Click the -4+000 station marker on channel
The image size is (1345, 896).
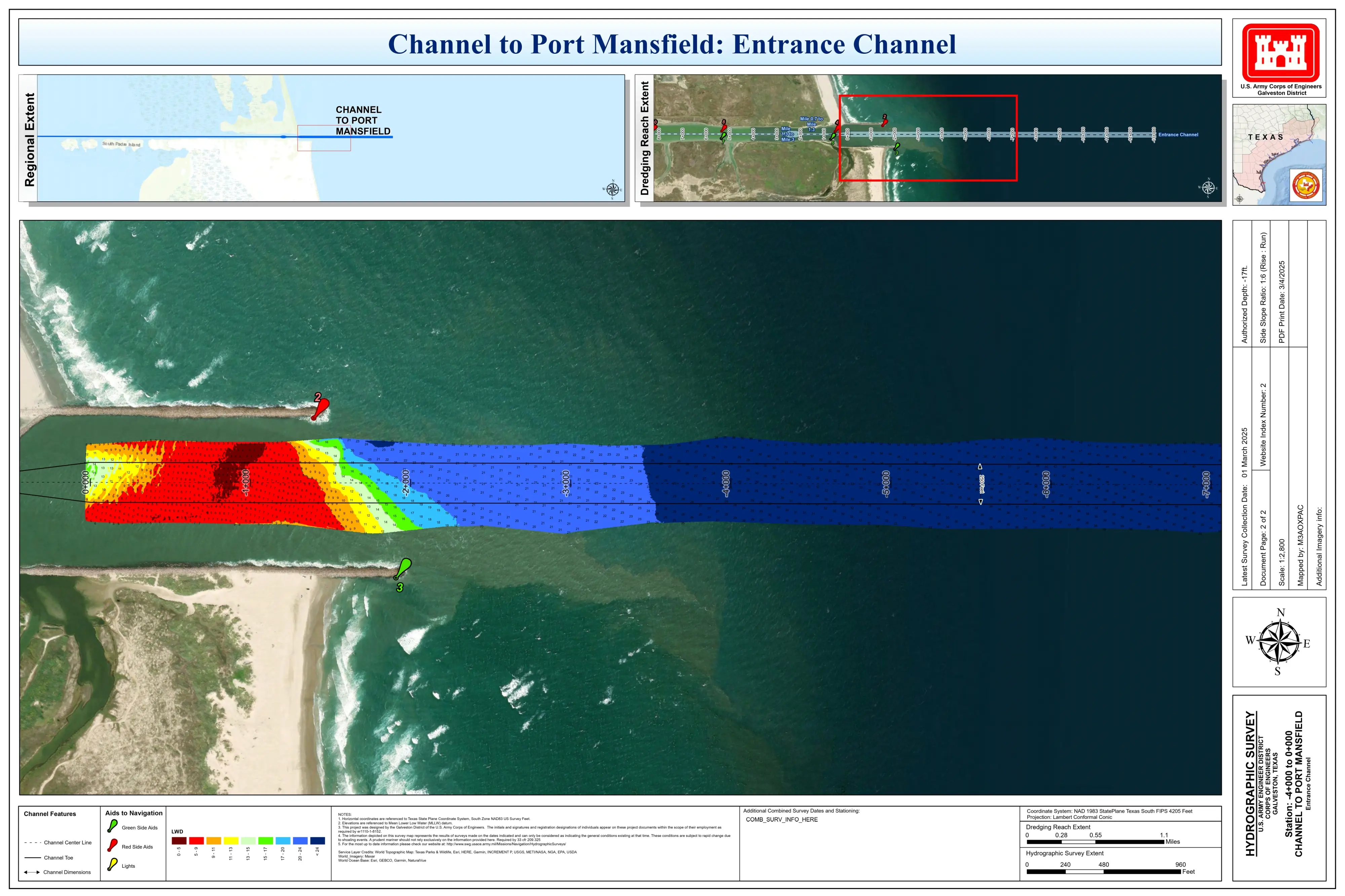[x=725, y=483]
